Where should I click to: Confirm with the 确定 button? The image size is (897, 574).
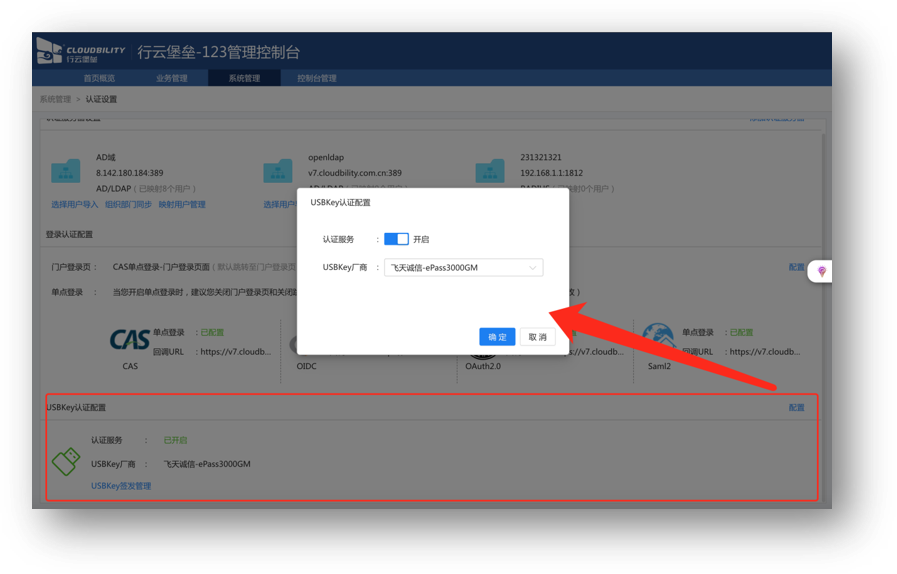(x=497, y=337)
